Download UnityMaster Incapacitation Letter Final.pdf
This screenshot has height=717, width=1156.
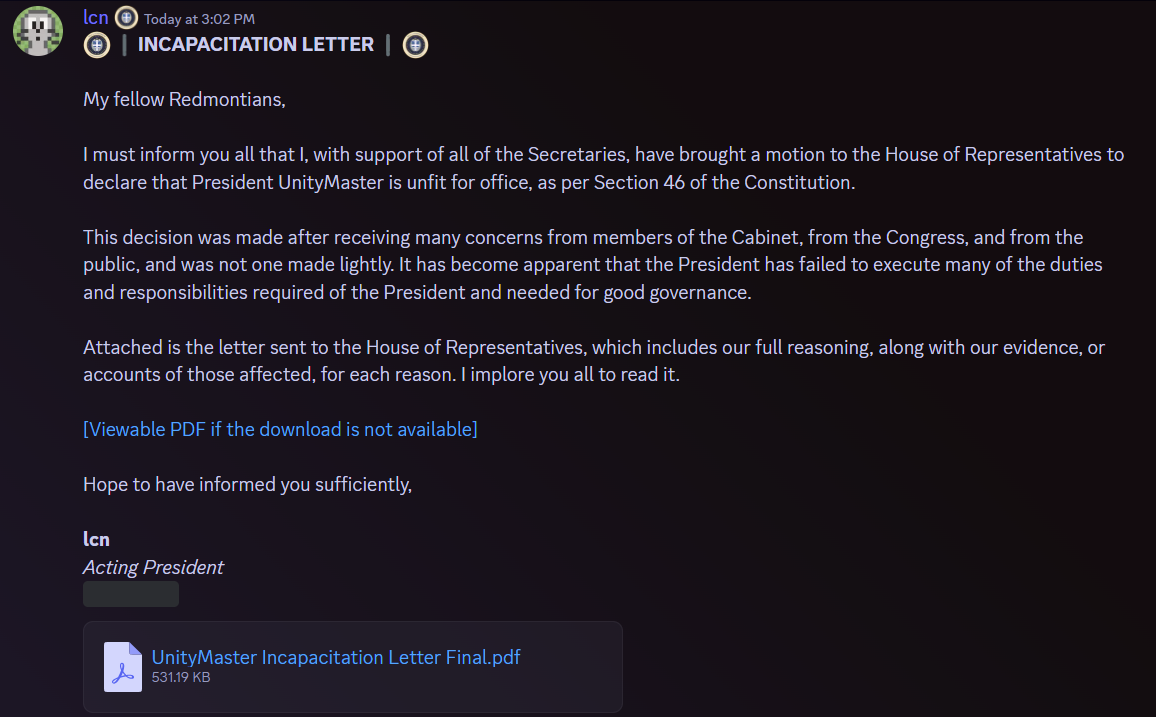335,657
